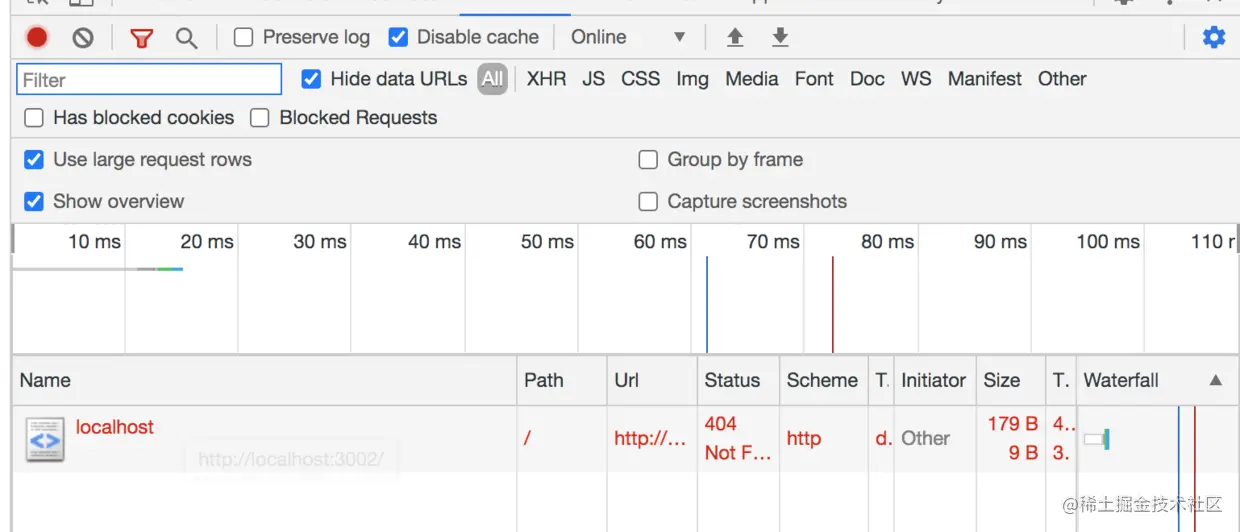The width and height of the screenshot is (1240, 532).
Task: Clear the network log
Action: click(x=83, y=38)
